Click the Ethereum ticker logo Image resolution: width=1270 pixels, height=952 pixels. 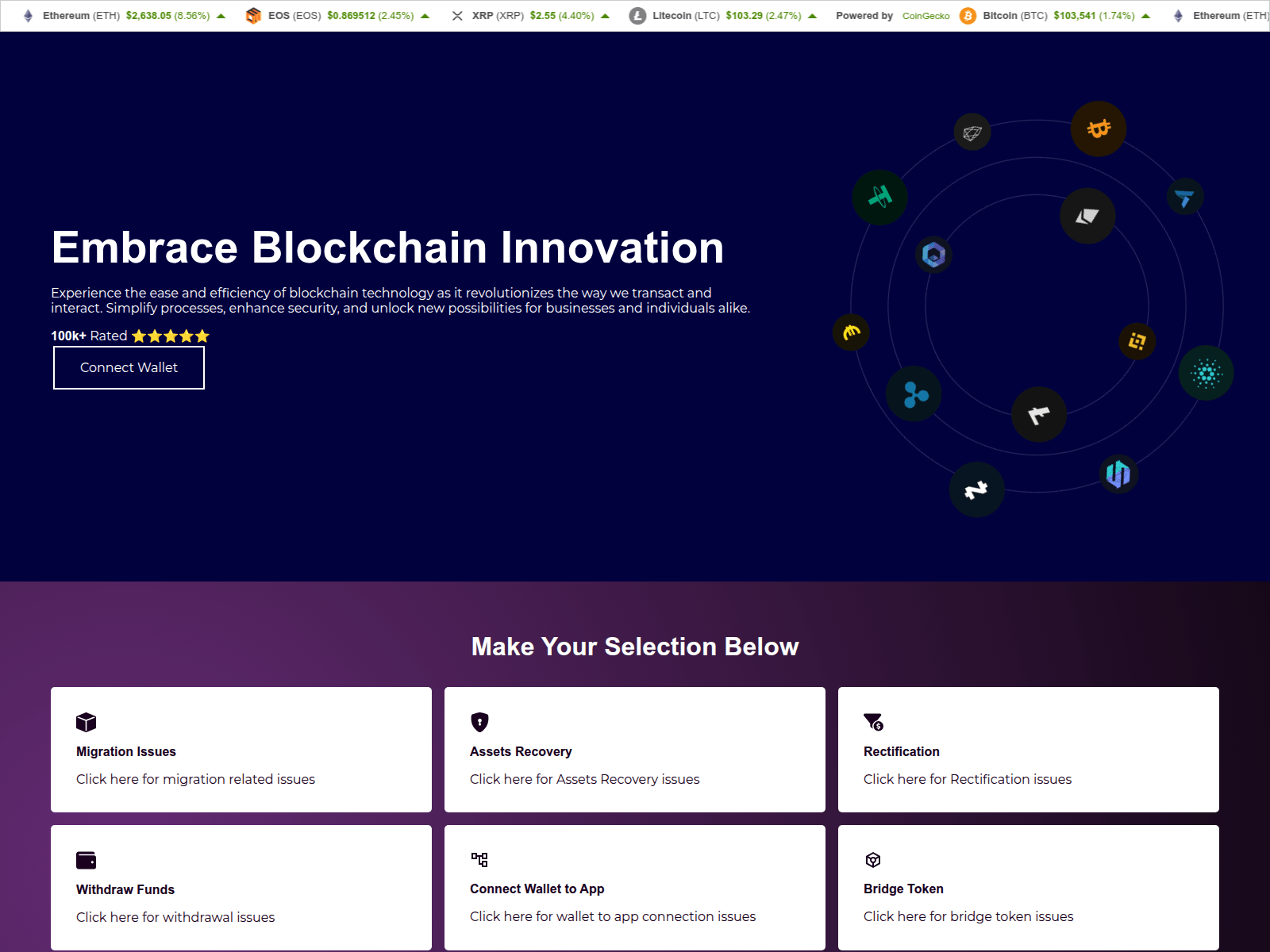[x=29, y=16]
